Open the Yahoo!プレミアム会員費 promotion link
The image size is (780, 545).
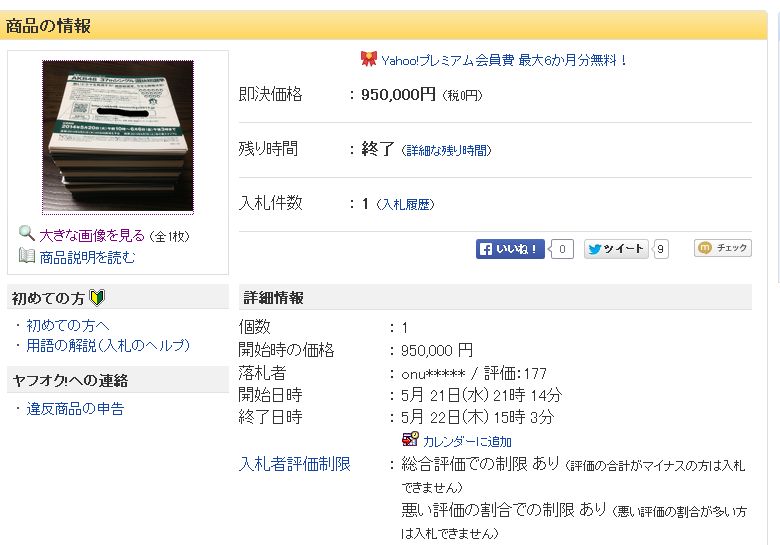503,61
